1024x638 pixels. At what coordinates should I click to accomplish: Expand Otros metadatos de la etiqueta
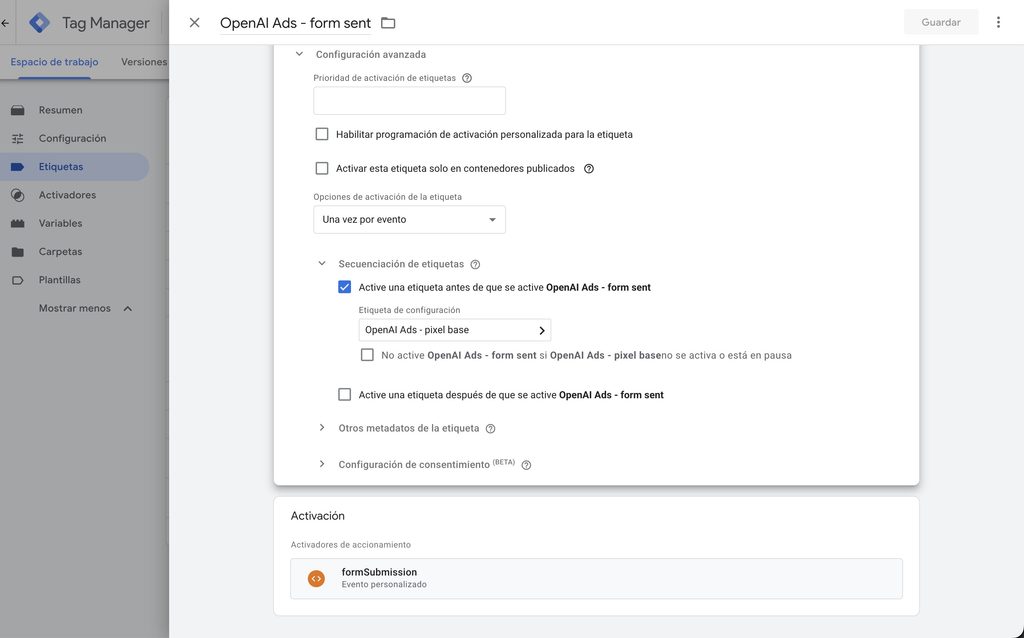322,428
